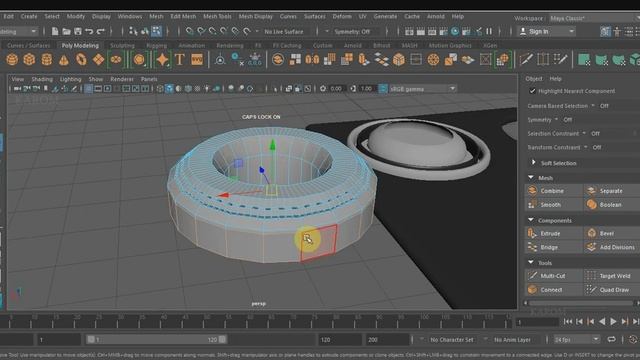Open the Deform menu
This screenshot has height=360, width=640.
click(342, 16)
